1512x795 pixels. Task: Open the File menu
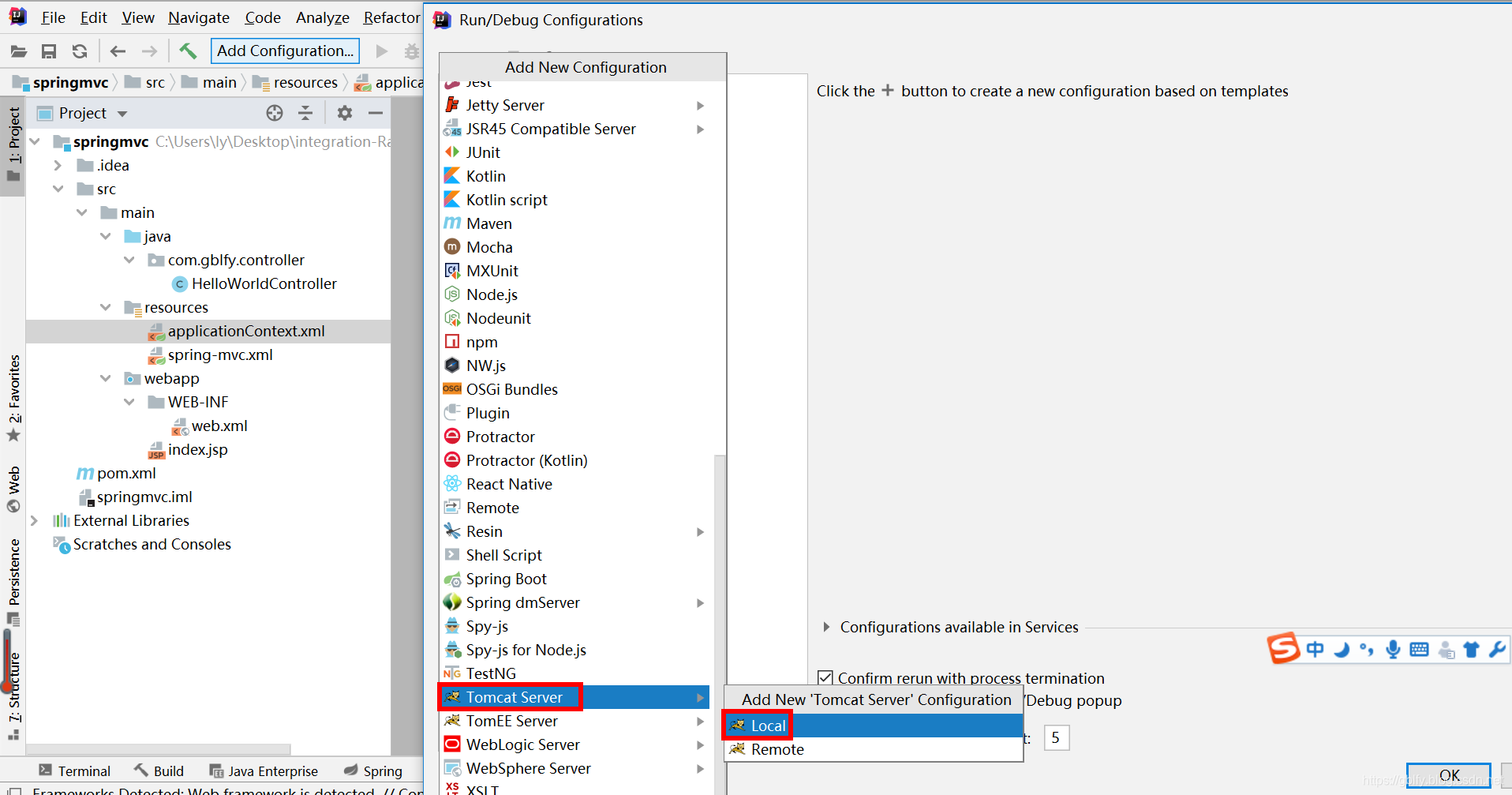pos(53,17)
